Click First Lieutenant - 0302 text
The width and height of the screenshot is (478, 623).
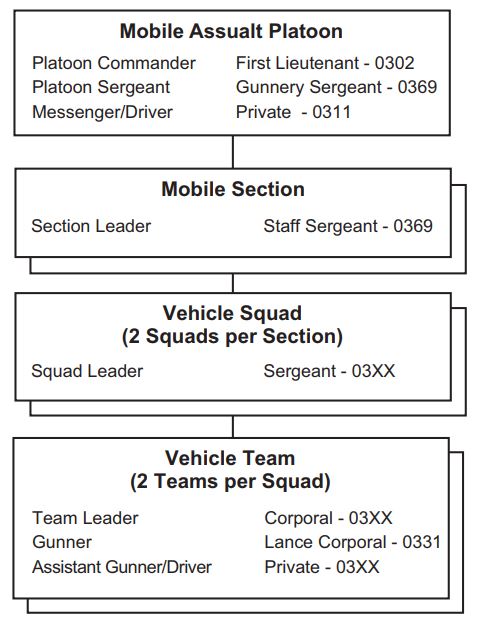(x=325, y=63)
